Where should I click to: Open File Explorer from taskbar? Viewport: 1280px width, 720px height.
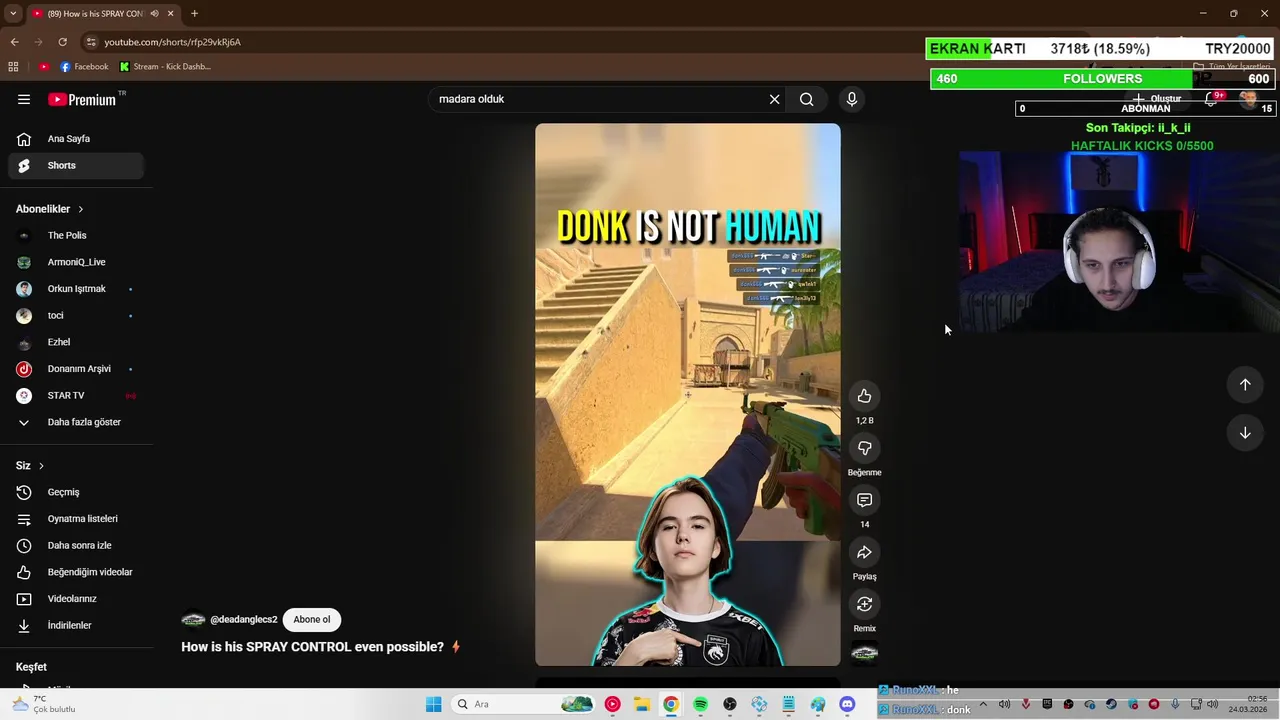[641, 704]
